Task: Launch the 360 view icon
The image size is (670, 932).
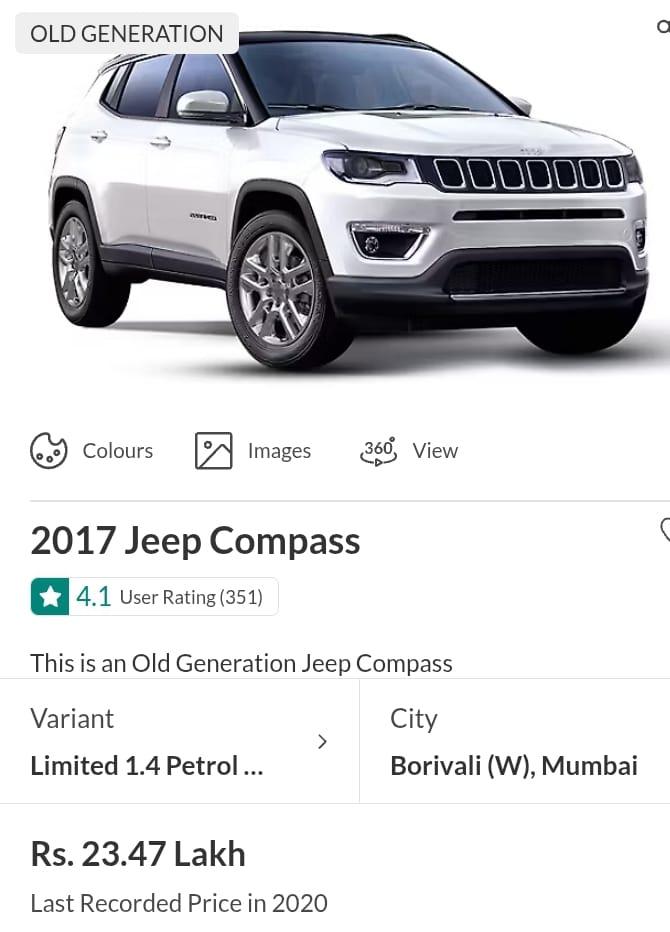Action: point(378,451)
